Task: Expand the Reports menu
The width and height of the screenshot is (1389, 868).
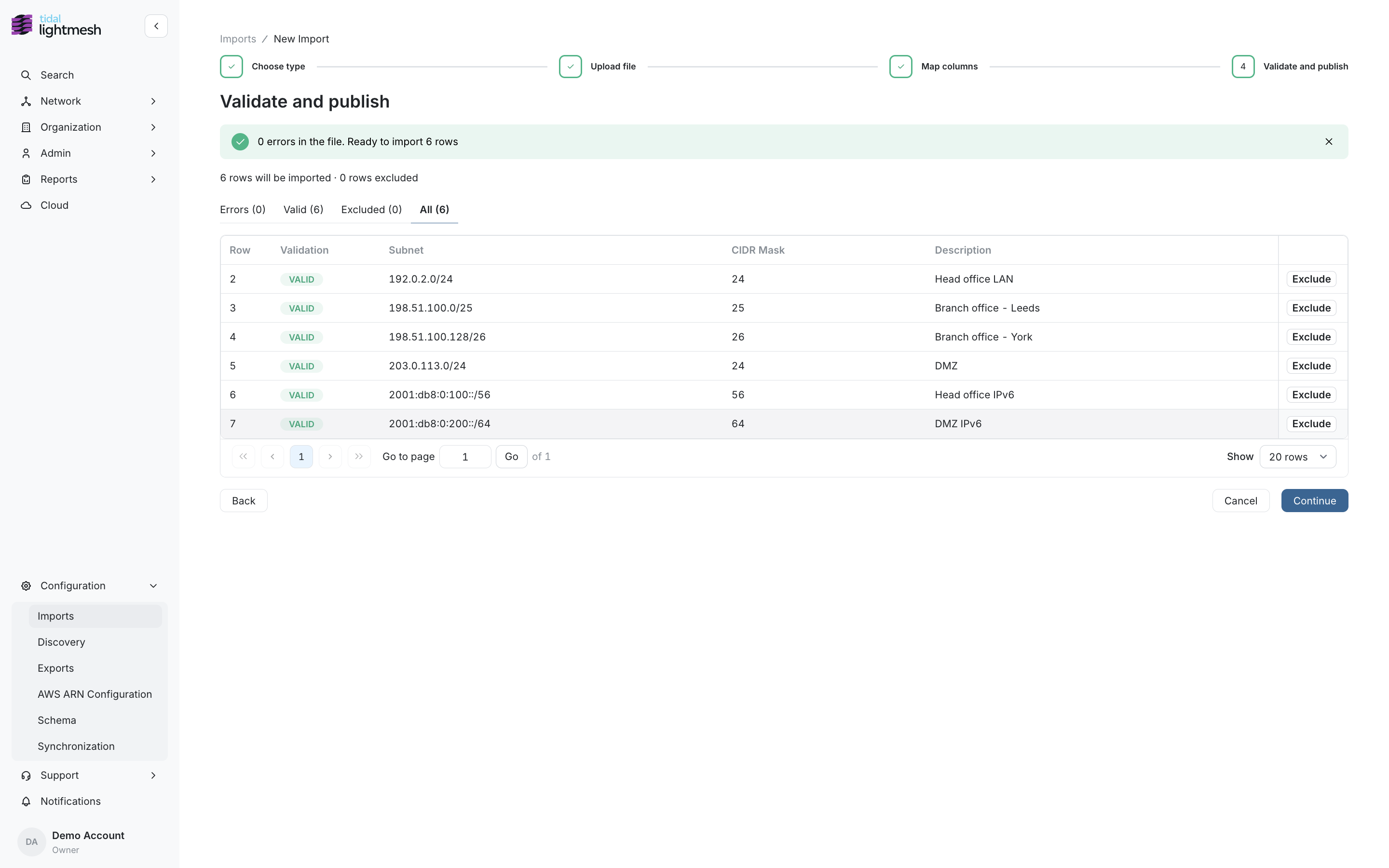Action: (89, 179)
